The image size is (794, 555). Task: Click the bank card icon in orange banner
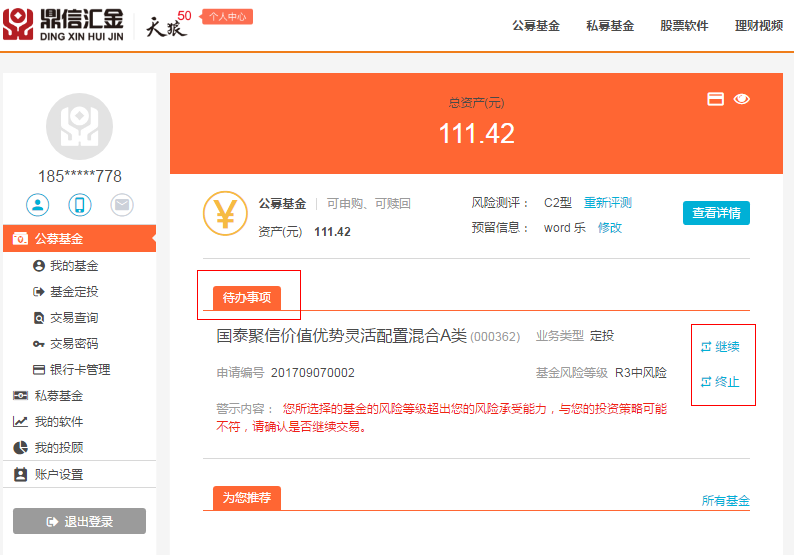[715, 99]
